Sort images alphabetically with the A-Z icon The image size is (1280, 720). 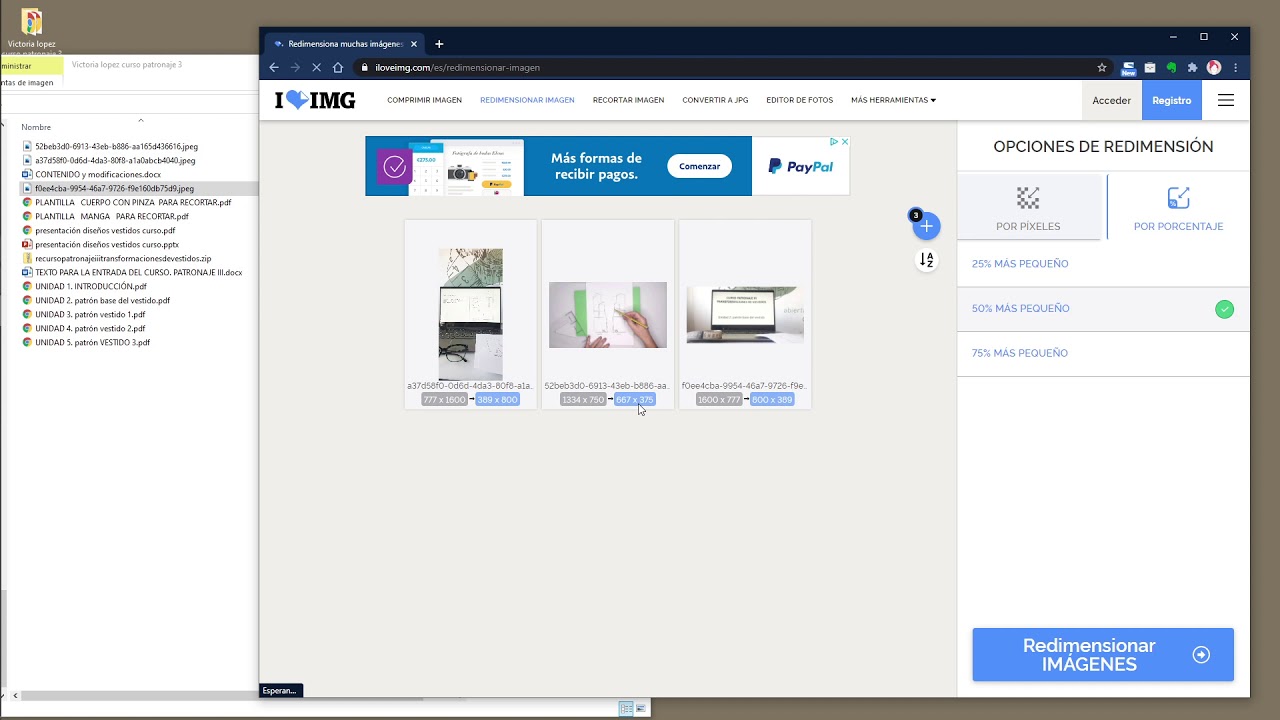tap(926, 260)
